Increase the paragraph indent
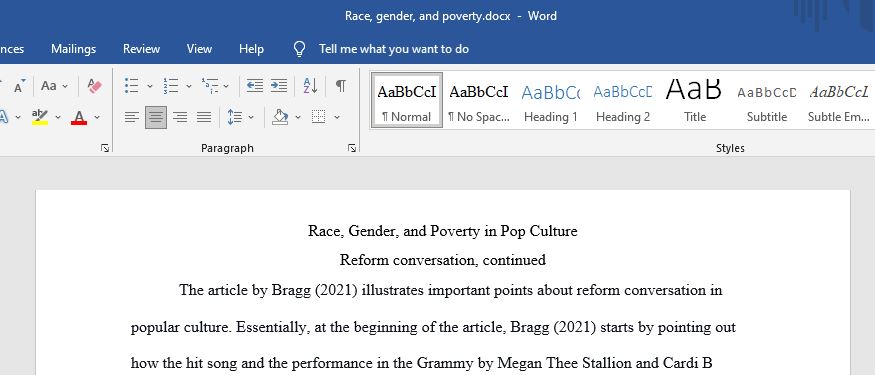This screenshot has width=875, height=375. click(x=278, y=86)
